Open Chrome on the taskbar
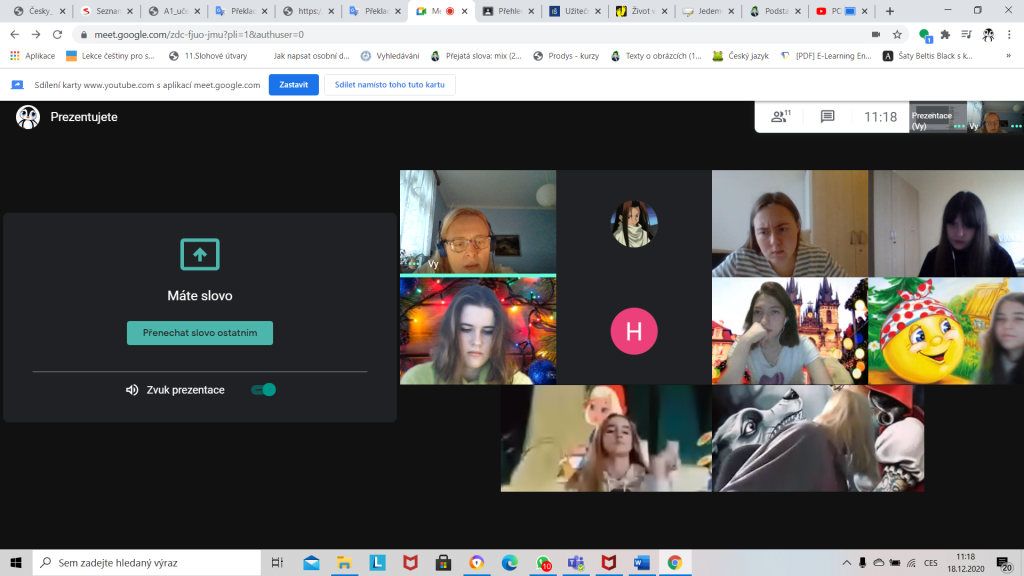The height and width of the screenshot is (576, 1024). tap(675, 562)
